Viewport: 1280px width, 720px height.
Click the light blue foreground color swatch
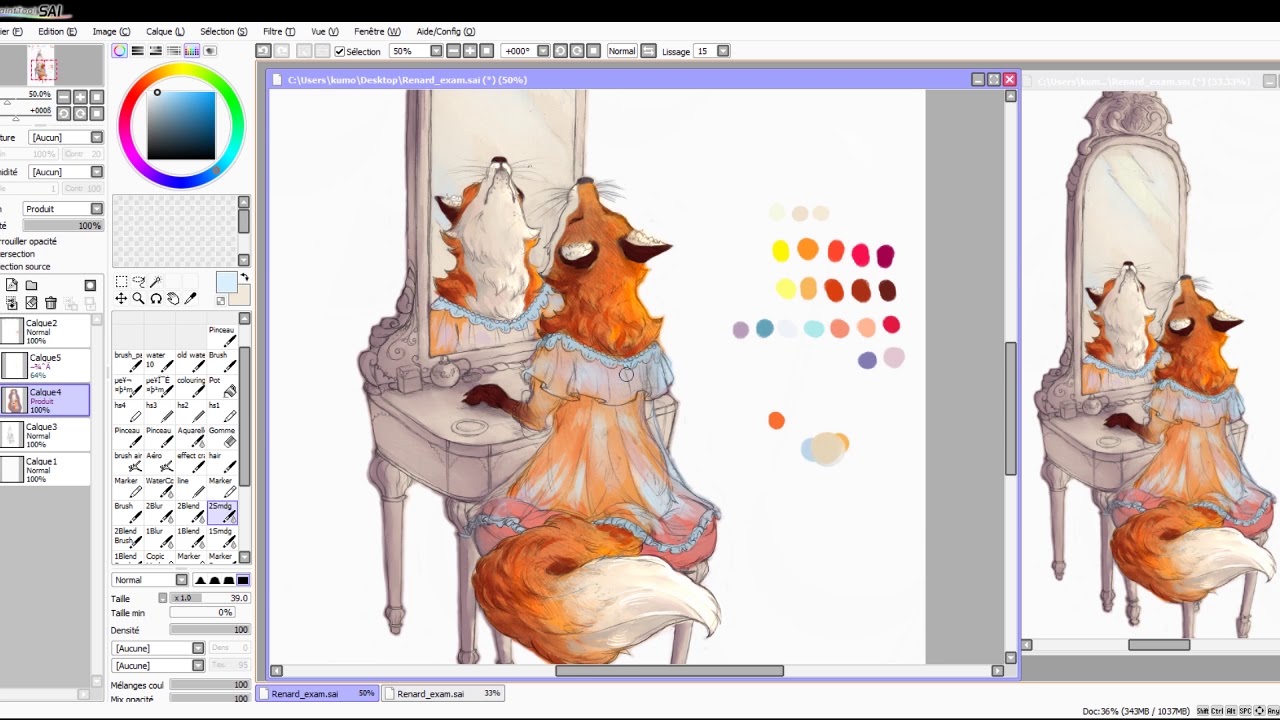[226, 283]
